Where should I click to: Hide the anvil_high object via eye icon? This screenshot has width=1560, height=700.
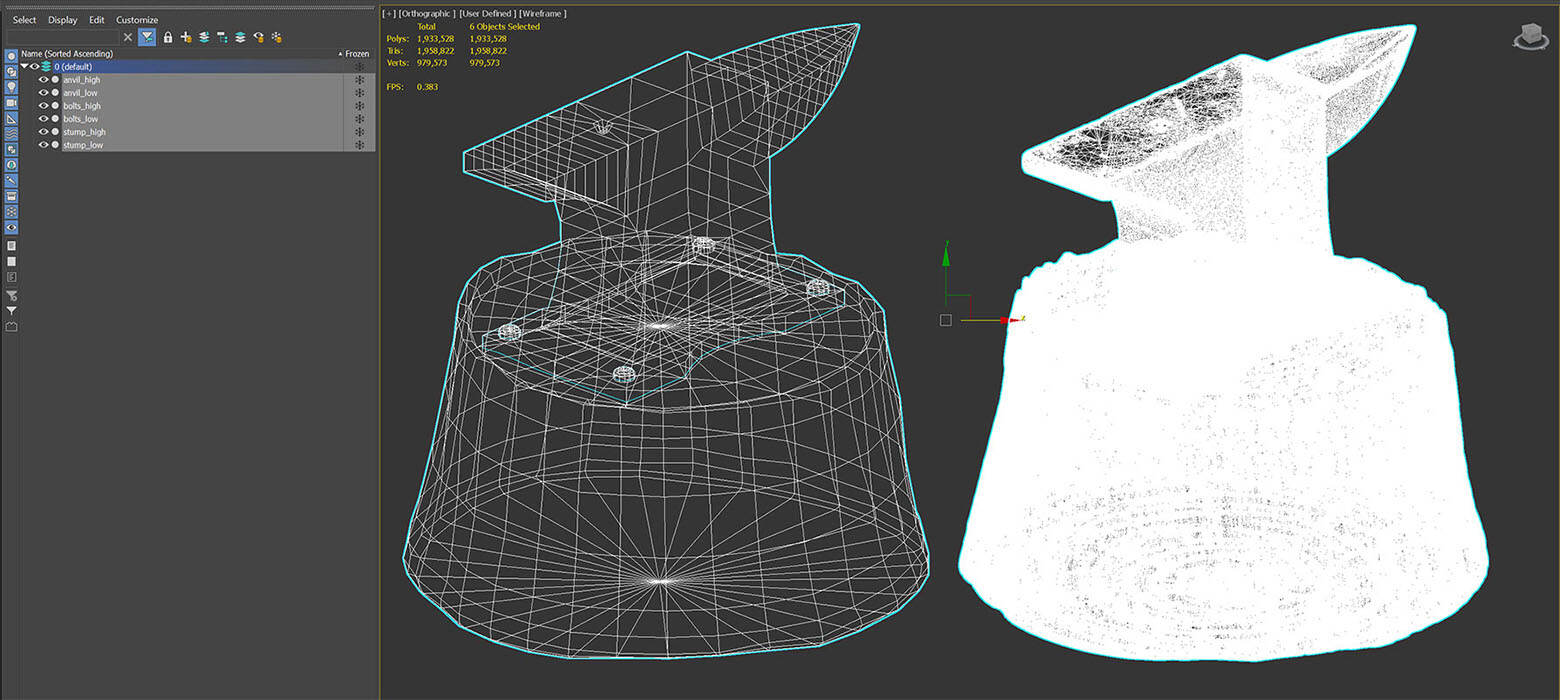[43, 80]
